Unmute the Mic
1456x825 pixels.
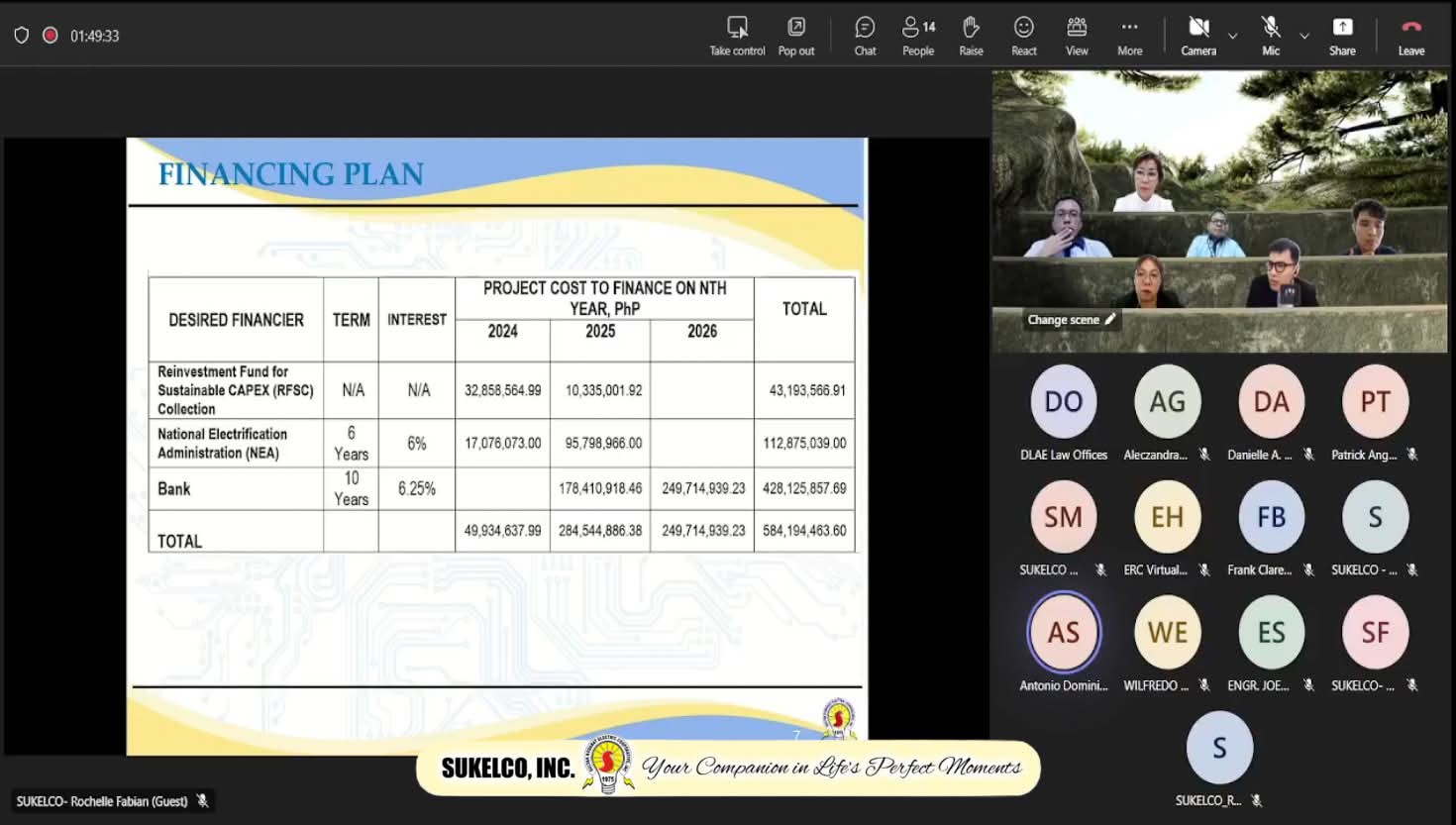1271,36
